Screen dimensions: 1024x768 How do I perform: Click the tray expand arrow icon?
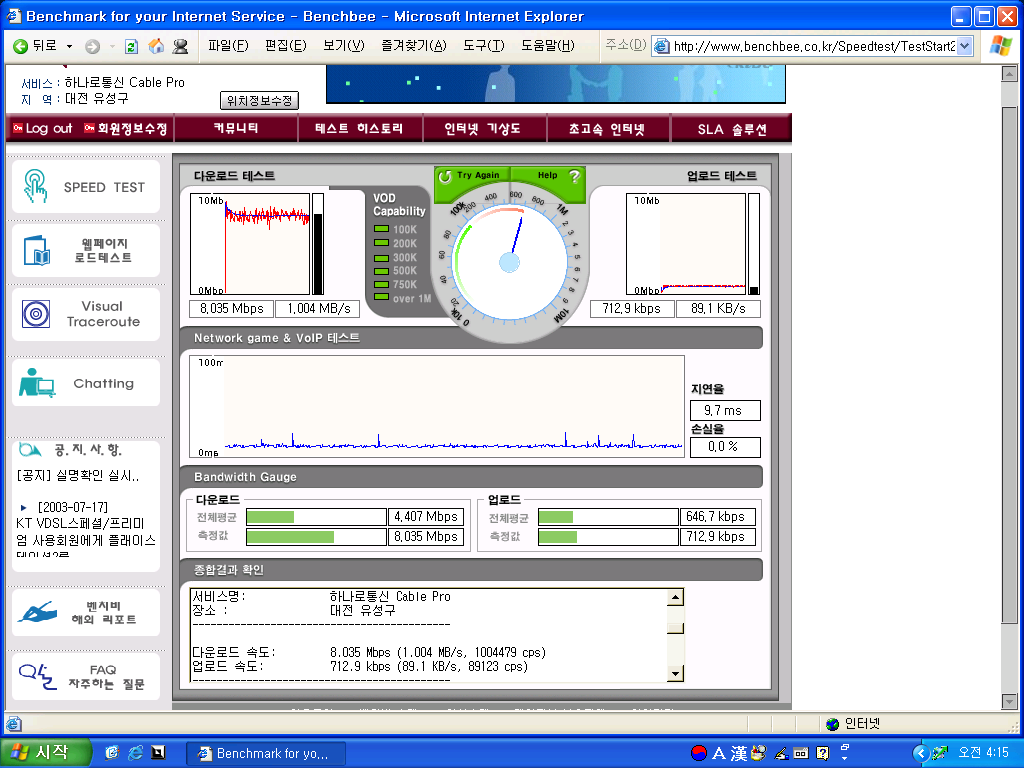pos(920,753)
